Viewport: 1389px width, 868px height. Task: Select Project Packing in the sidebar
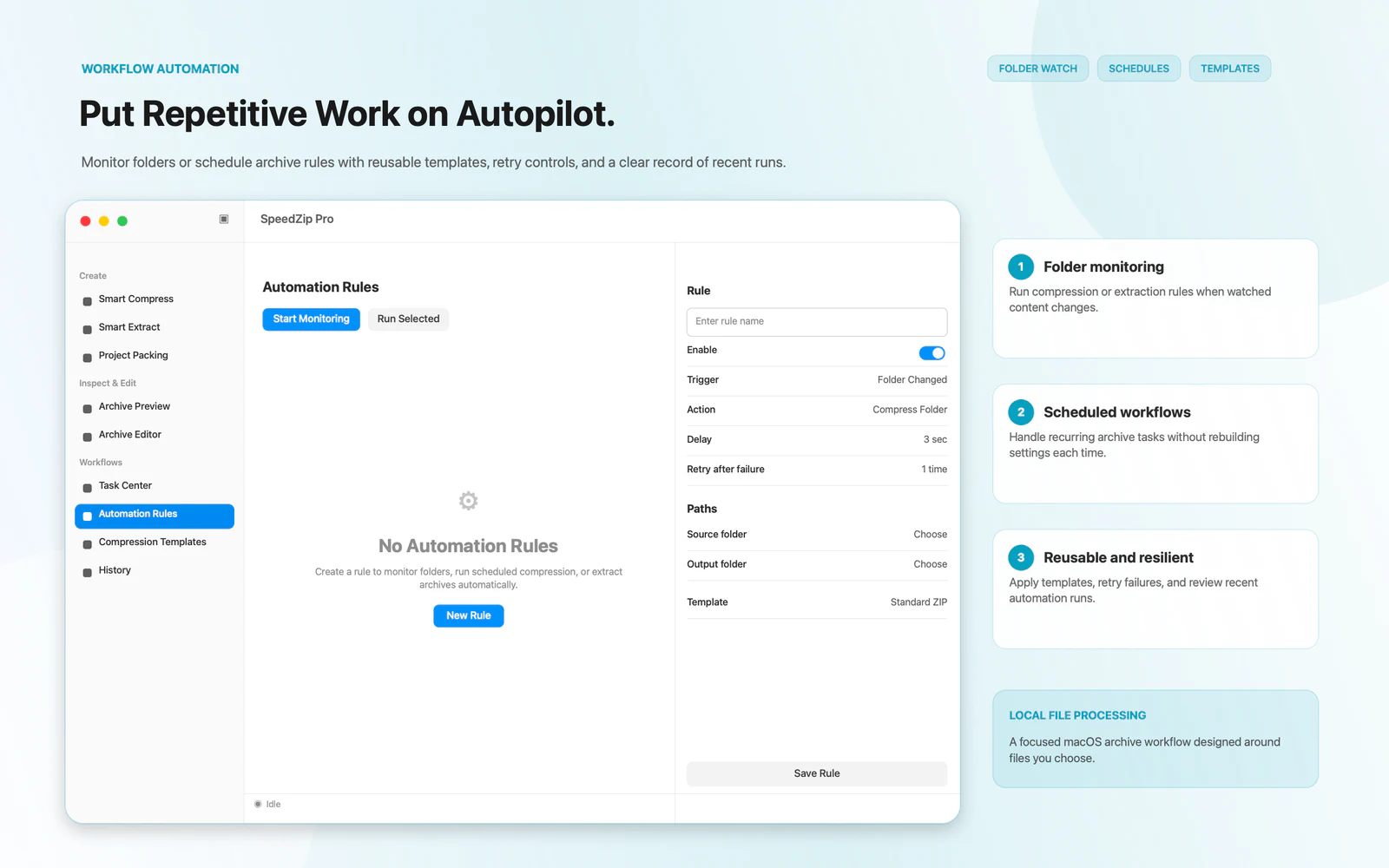point(155,356)
